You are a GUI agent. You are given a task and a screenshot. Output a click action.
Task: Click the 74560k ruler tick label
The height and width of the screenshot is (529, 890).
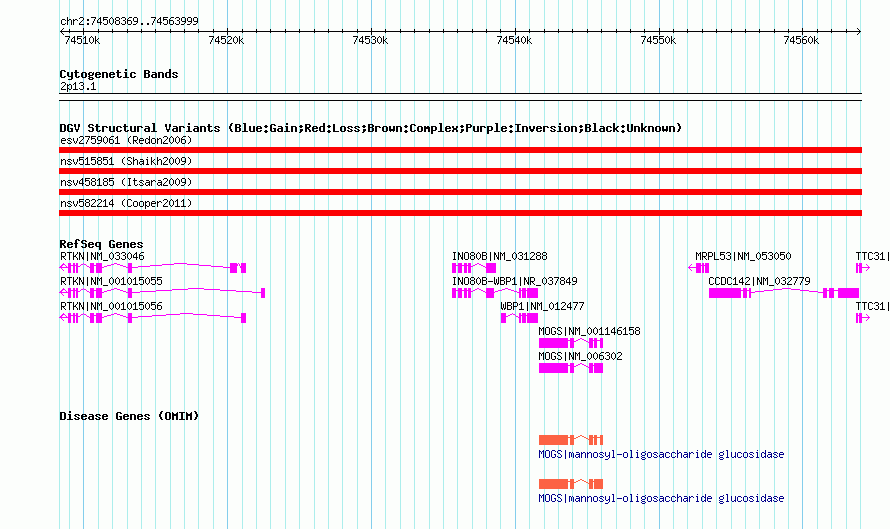coord(801,40)
